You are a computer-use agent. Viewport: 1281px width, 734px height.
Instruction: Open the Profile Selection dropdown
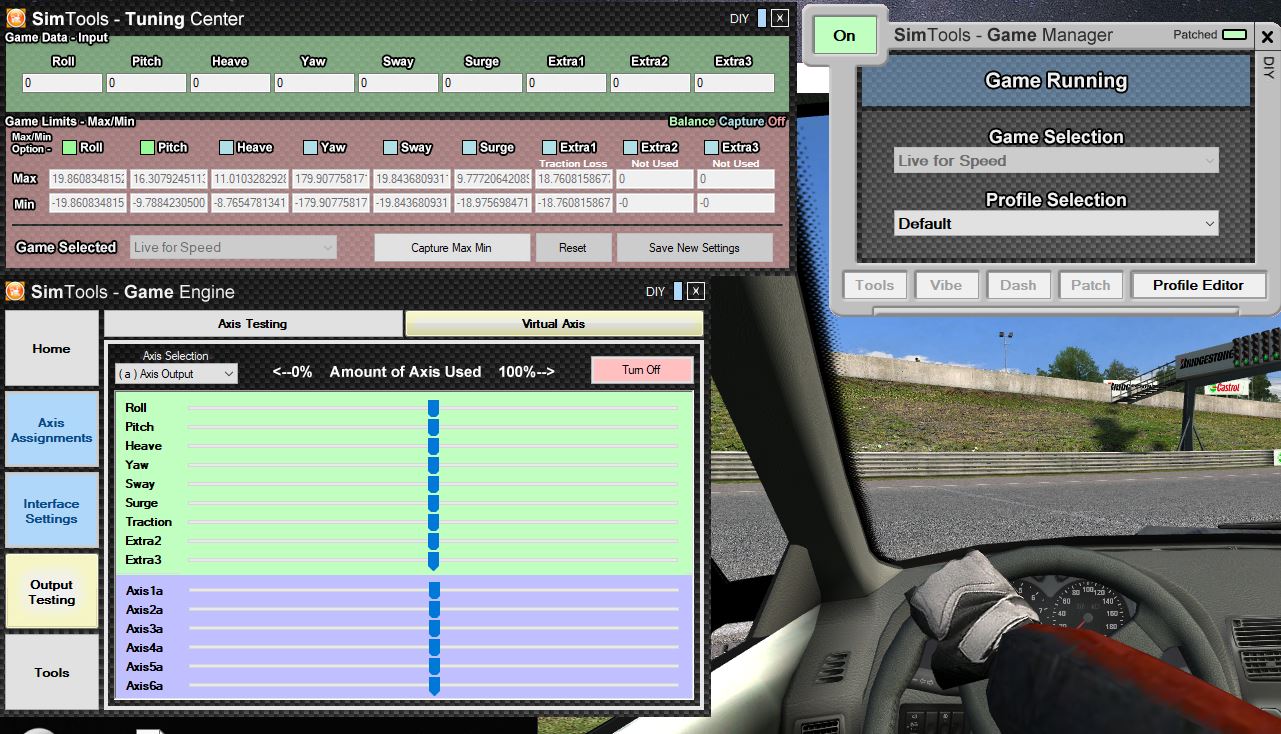(1056, 223)
